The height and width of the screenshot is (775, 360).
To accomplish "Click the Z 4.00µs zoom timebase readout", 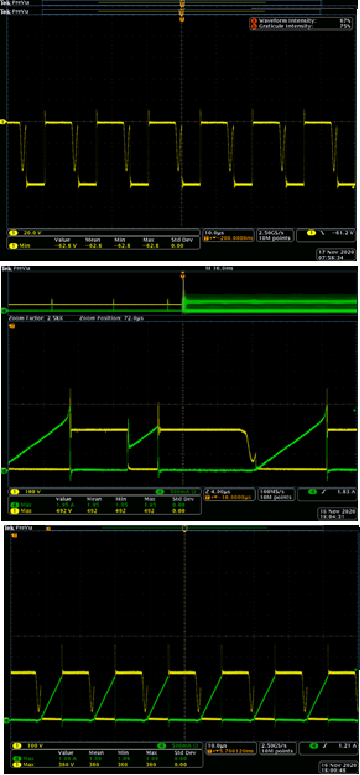I will pos(217,491).
